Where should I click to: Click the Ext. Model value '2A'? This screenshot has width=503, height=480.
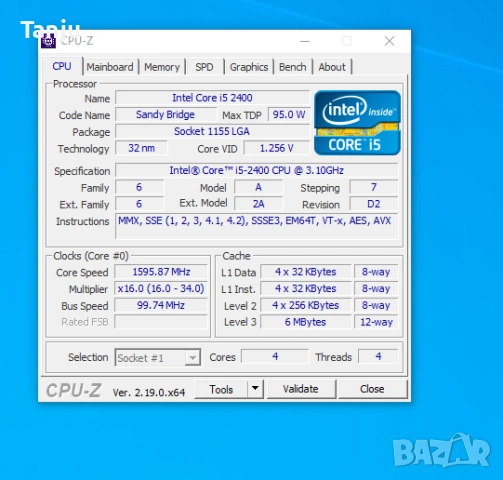click(x=259, y=204)
